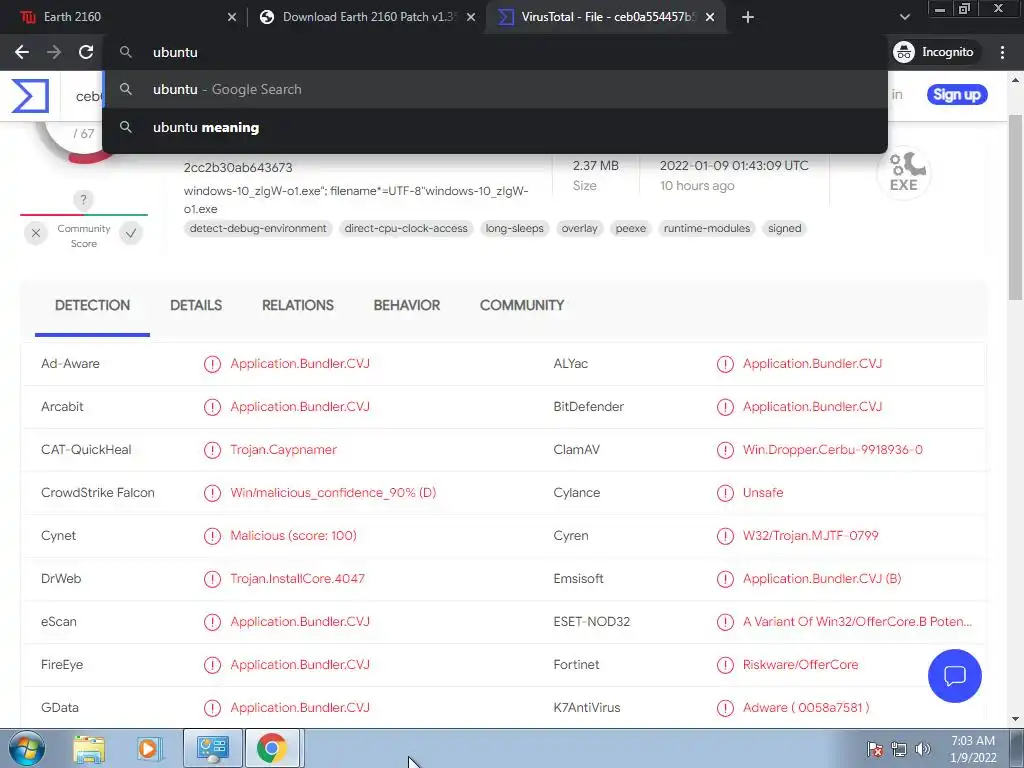
Task: Click the scrollbar down arrow
Action: (x=1016, y=720)
